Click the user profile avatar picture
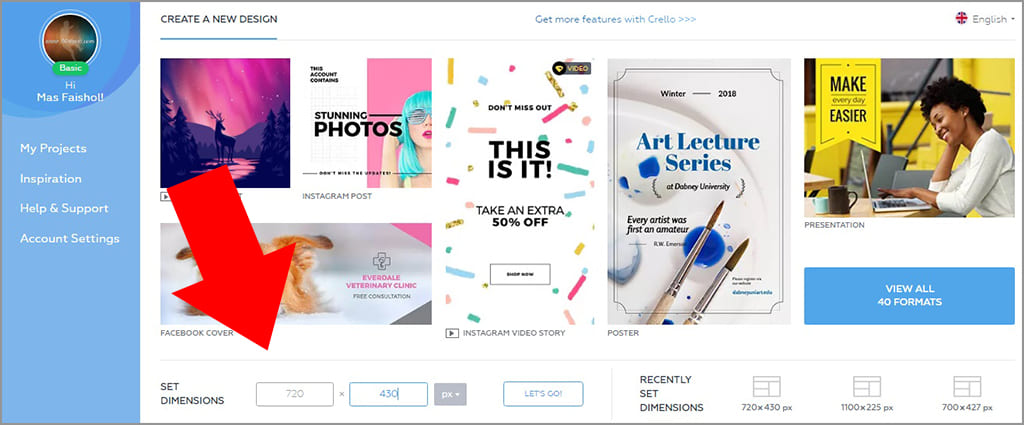 point(70,39)
